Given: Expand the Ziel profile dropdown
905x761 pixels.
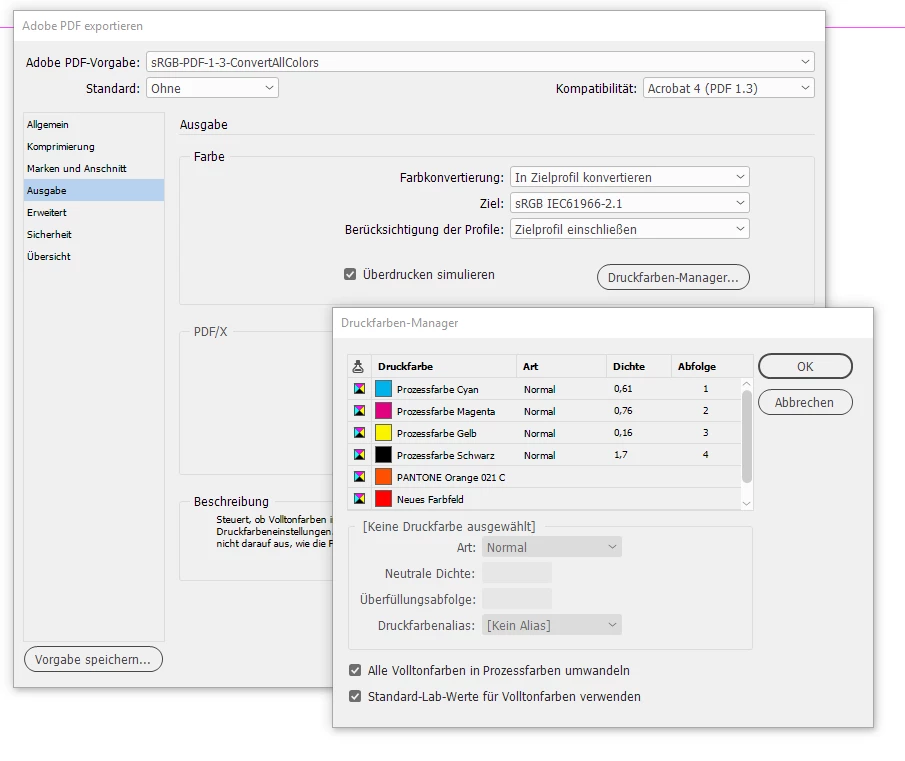Looking at the screenshot, I should click(630, 203).
